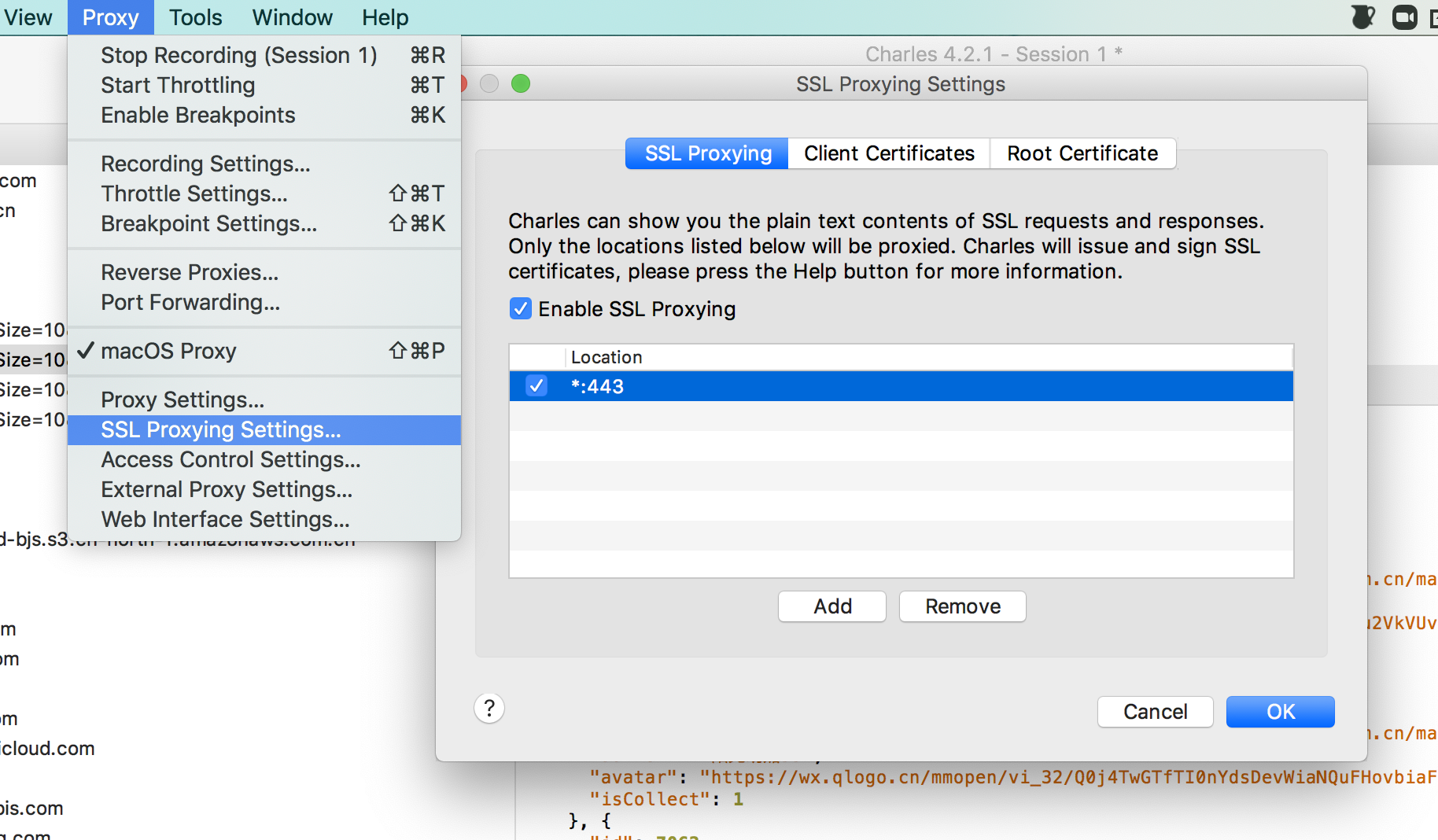This screenshot has width=1438, height=840.
Task: Click the screen recording menu bar icon
Action: pyautogui.click(x=1404, y=17)
